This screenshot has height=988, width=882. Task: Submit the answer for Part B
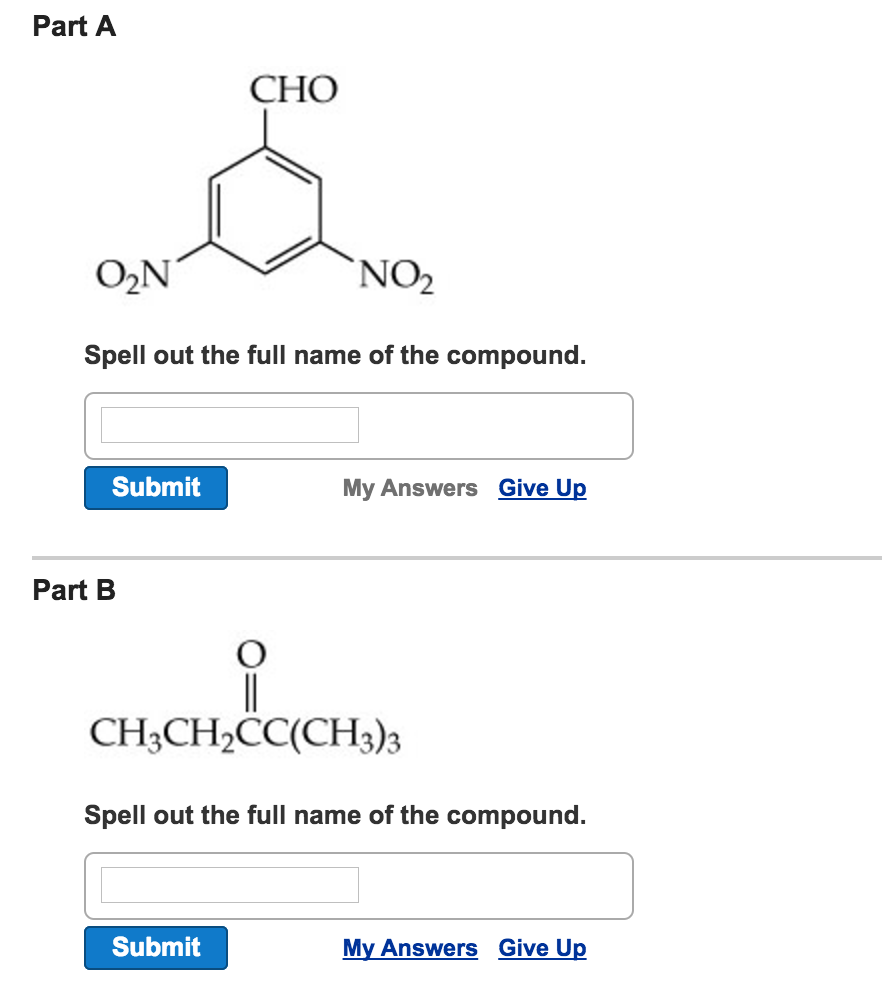coord(155,948)
